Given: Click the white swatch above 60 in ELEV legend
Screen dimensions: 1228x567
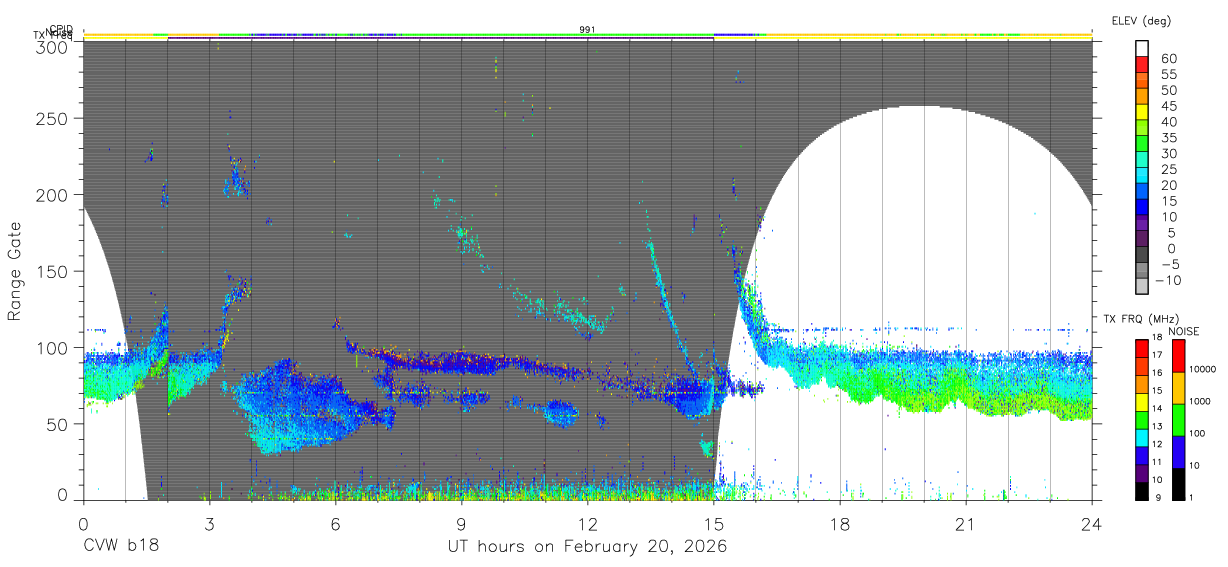Looking at the screenshot, I should click(1142, 48).
